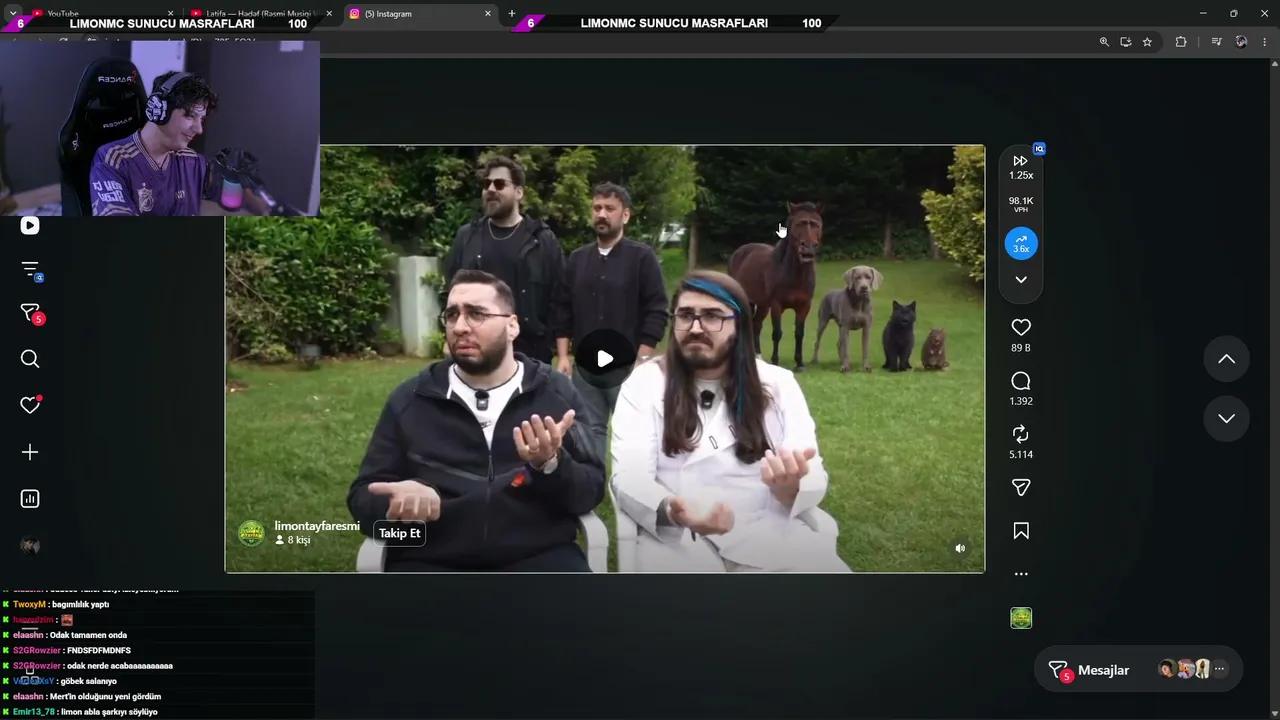This screenshot has width=1280, height=720.
Task: Click the 98.1K VPH stat
Action: [1021, 204]
